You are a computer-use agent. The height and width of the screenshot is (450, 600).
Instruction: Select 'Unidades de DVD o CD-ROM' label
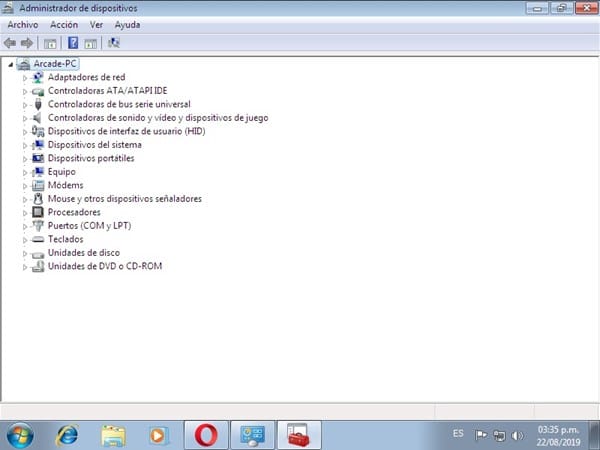(x=105, y=266)
